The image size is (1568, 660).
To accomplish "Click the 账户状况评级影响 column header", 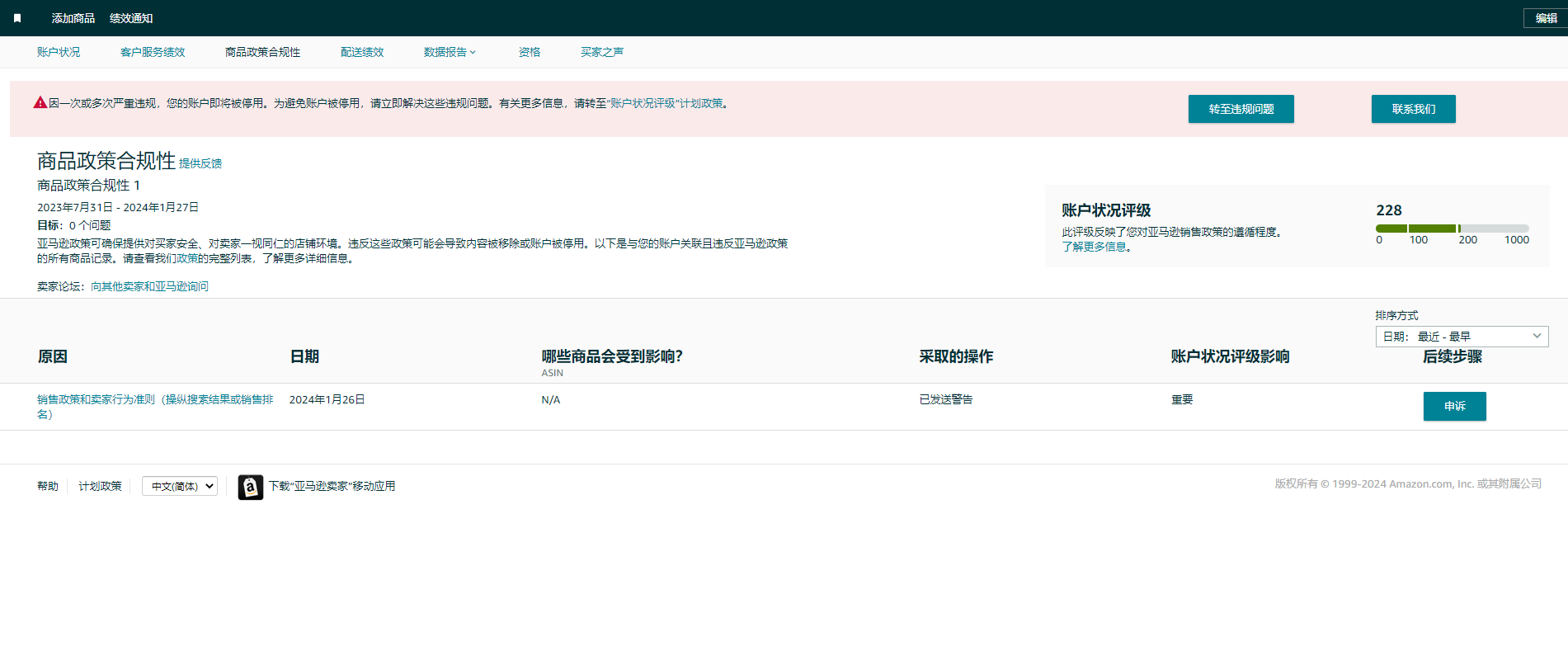I will coord(1230,356).
